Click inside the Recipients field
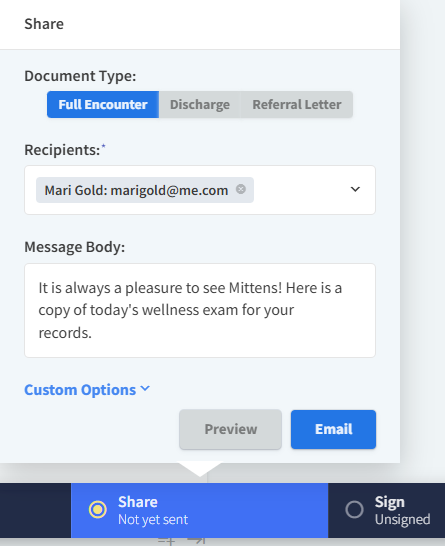The height and width of the screenshot is (546, 445). coord(200,190)
